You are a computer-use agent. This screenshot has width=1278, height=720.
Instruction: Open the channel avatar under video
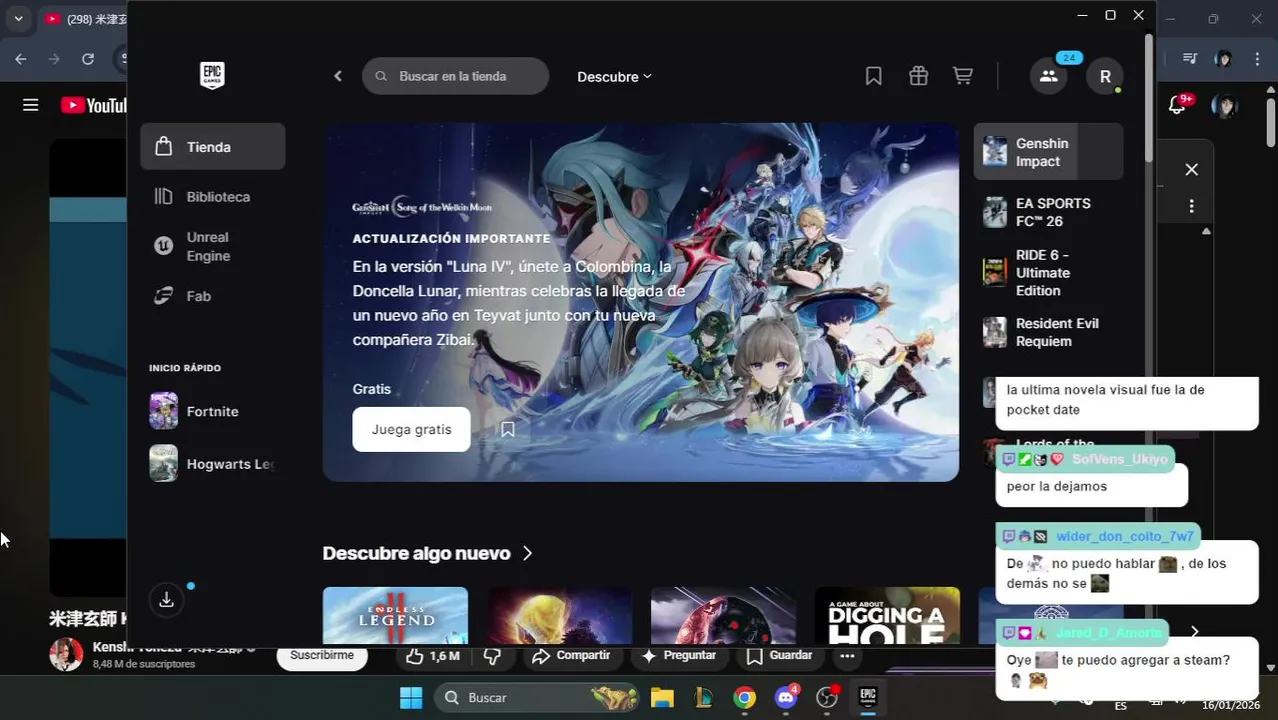[x=66, y=654]
